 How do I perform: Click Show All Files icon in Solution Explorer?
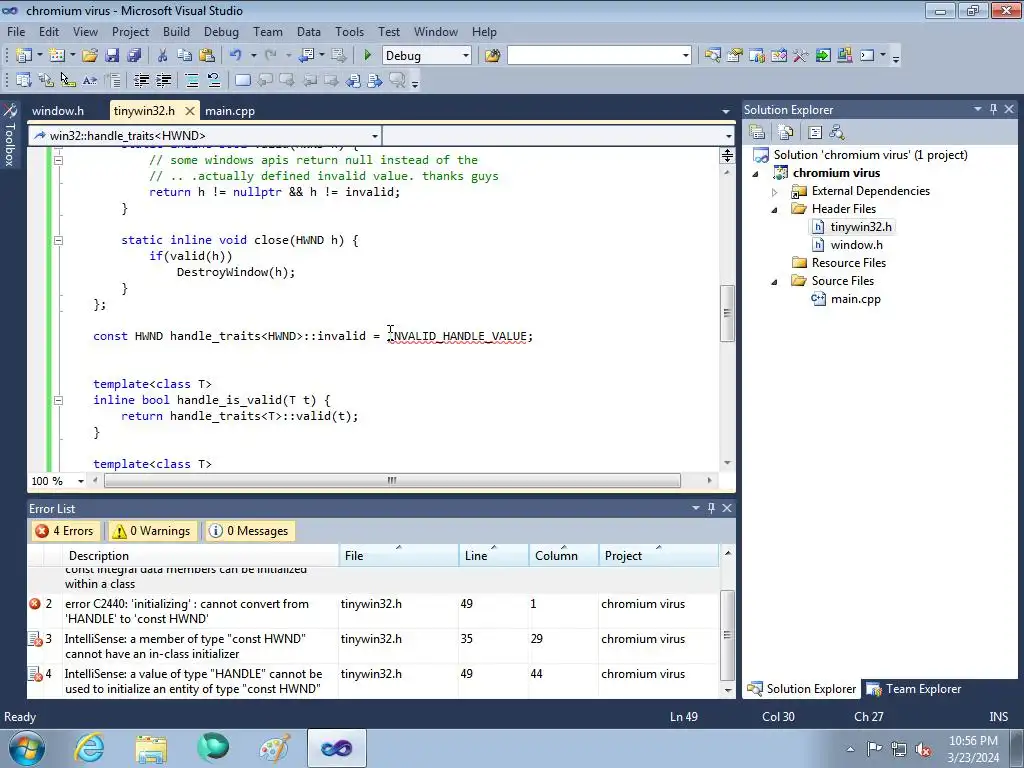[786, 132]
